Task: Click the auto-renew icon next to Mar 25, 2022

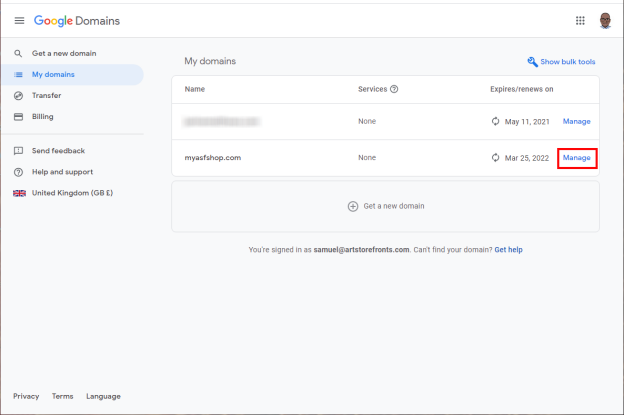Action: [495, 158]
